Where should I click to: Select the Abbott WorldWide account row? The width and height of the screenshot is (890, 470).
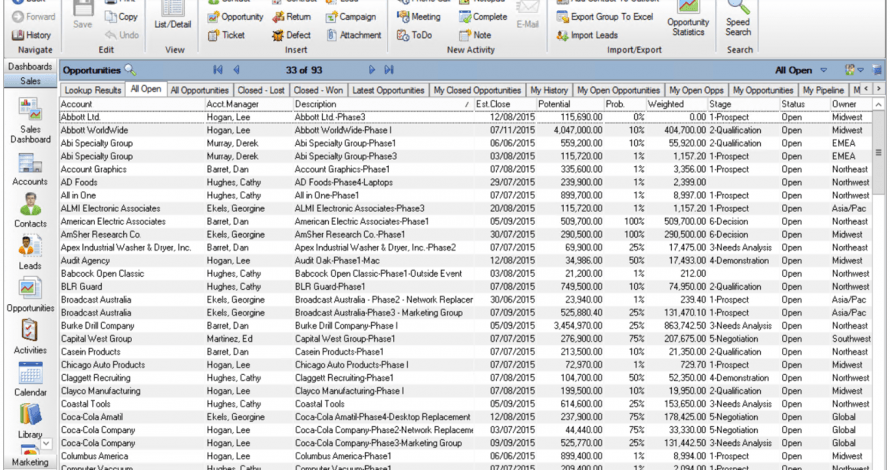(x=465, y=130)
